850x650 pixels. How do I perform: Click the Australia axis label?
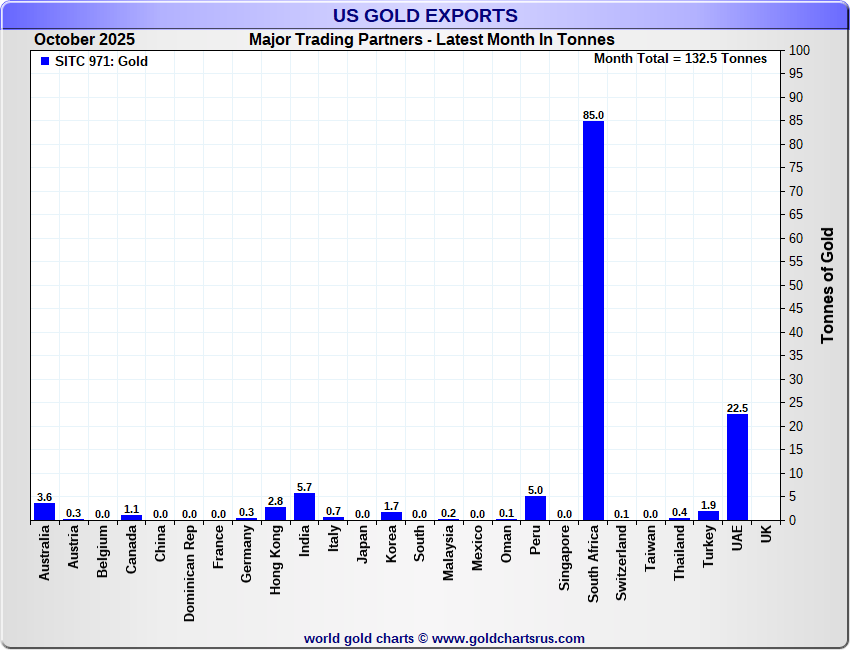pyautogui.click(x=44, y=552)
